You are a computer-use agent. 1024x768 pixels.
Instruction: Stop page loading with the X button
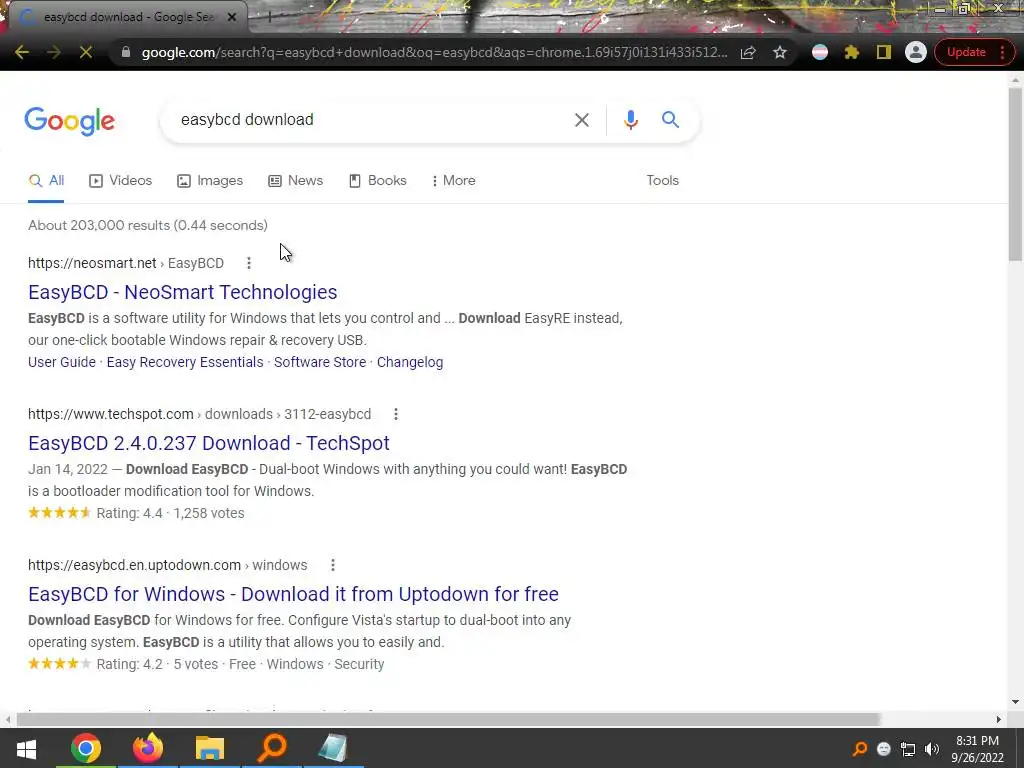(86, 52)
